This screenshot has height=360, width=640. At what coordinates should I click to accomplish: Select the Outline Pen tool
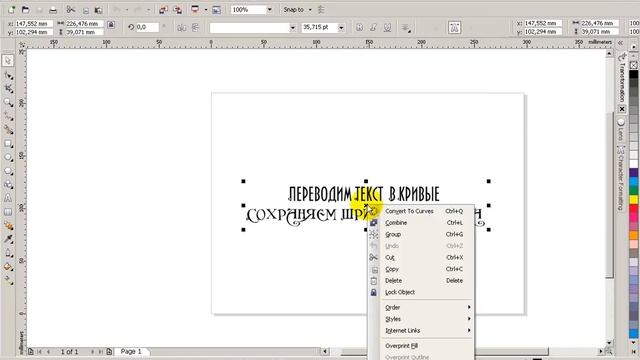(x=8, y=253)
